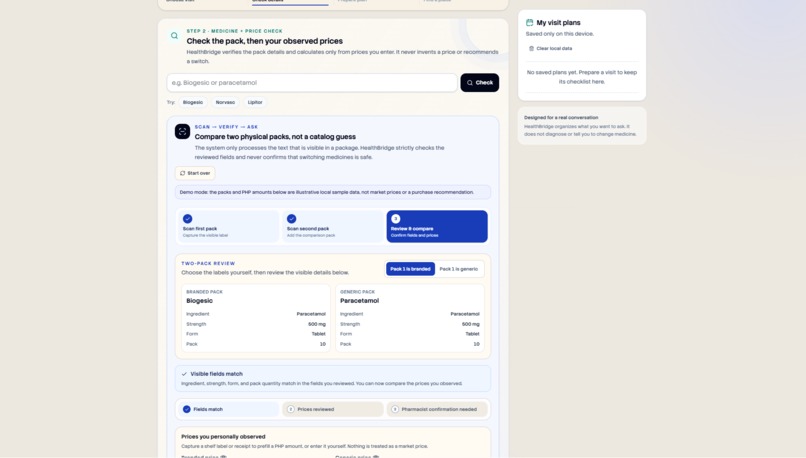Click the My visit plans heading

tap(558, 23)
